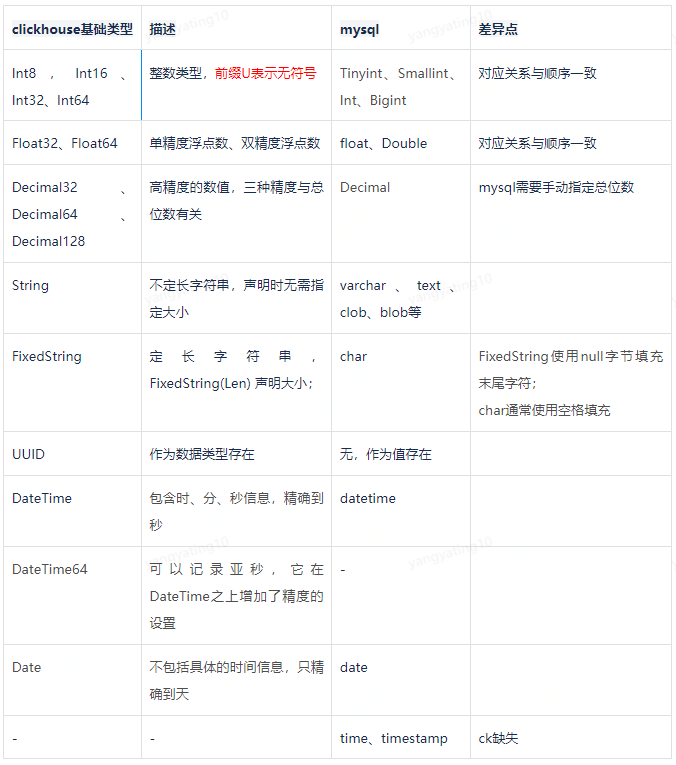
Task: Select the 'Int8, Int16, Int32、Int64' cell
Action: (x=72, y=86)
